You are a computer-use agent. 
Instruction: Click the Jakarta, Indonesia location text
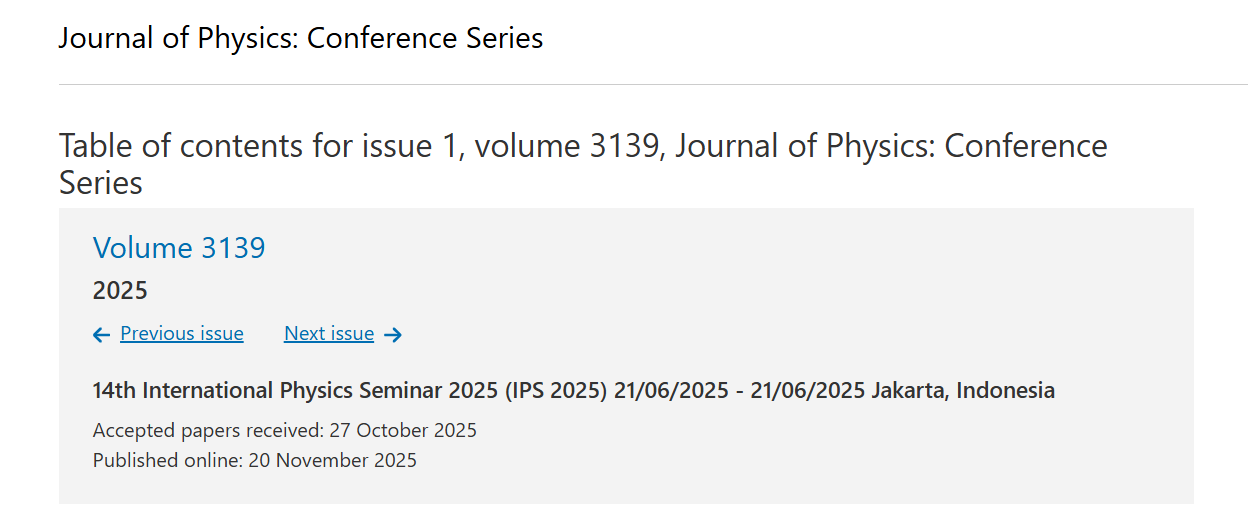[x=962, y=390]
